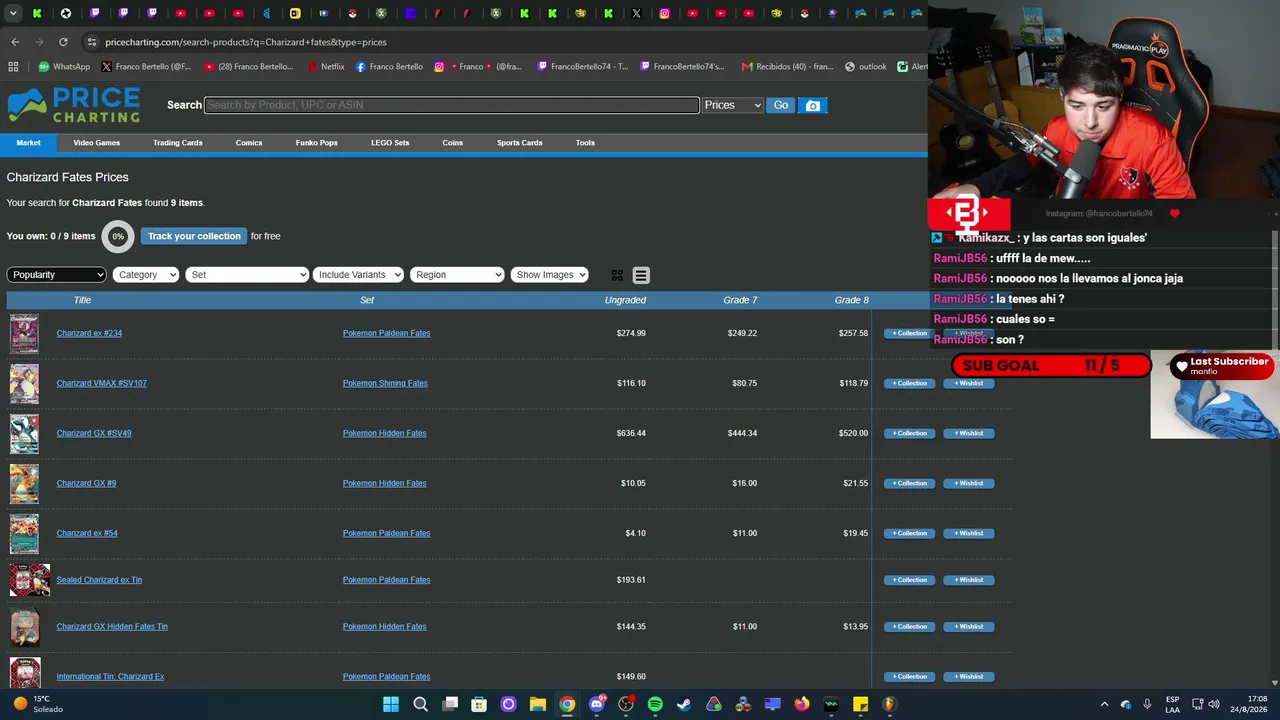The width and height of the screenshot is (1280, 720).
Task: Open Charizard GX #SV49 link
Action: [x=94, y=433]
